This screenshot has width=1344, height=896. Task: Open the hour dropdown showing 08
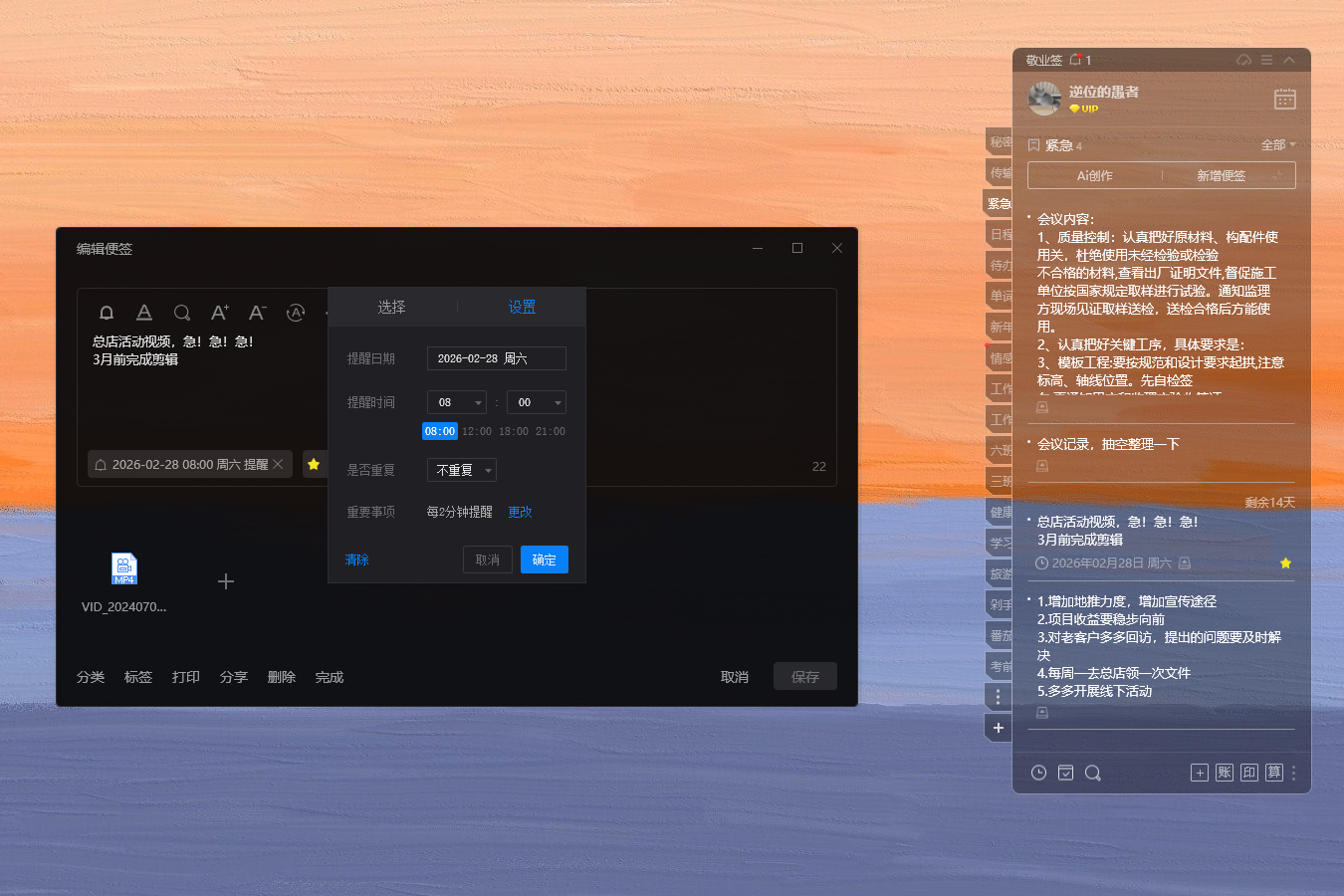456,402
